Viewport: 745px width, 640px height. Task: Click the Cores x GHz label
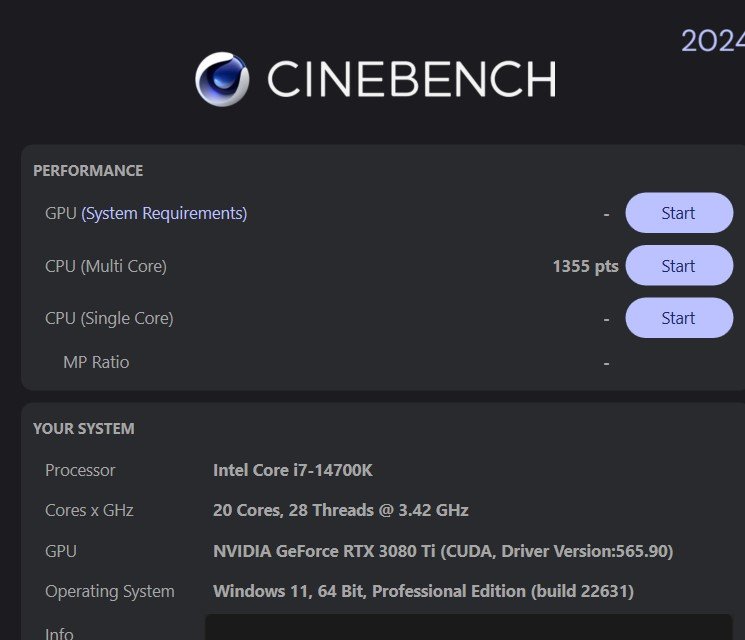[89, 510]
